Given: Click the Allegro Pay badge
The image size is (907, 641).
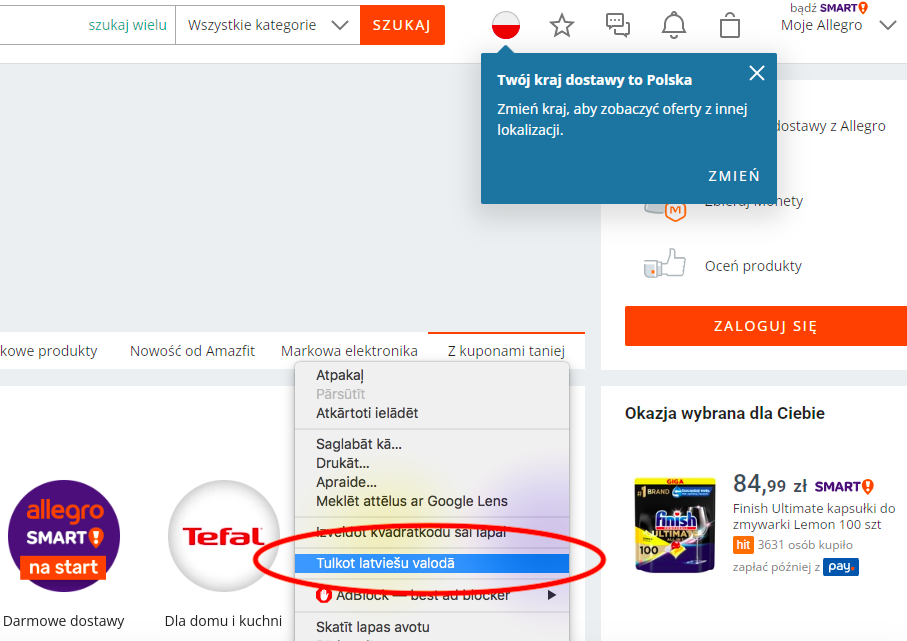Looking at the screenshot, I should point(841,567).
